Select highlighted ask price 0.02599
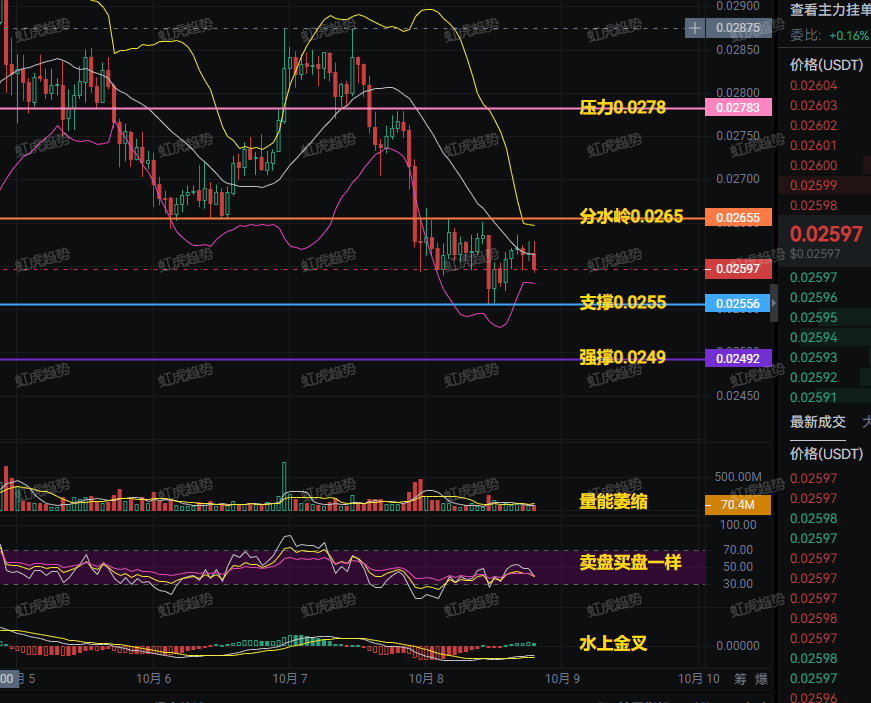This screenshot has width=871, height=703. pyautogui.click(x=813, y=185)
